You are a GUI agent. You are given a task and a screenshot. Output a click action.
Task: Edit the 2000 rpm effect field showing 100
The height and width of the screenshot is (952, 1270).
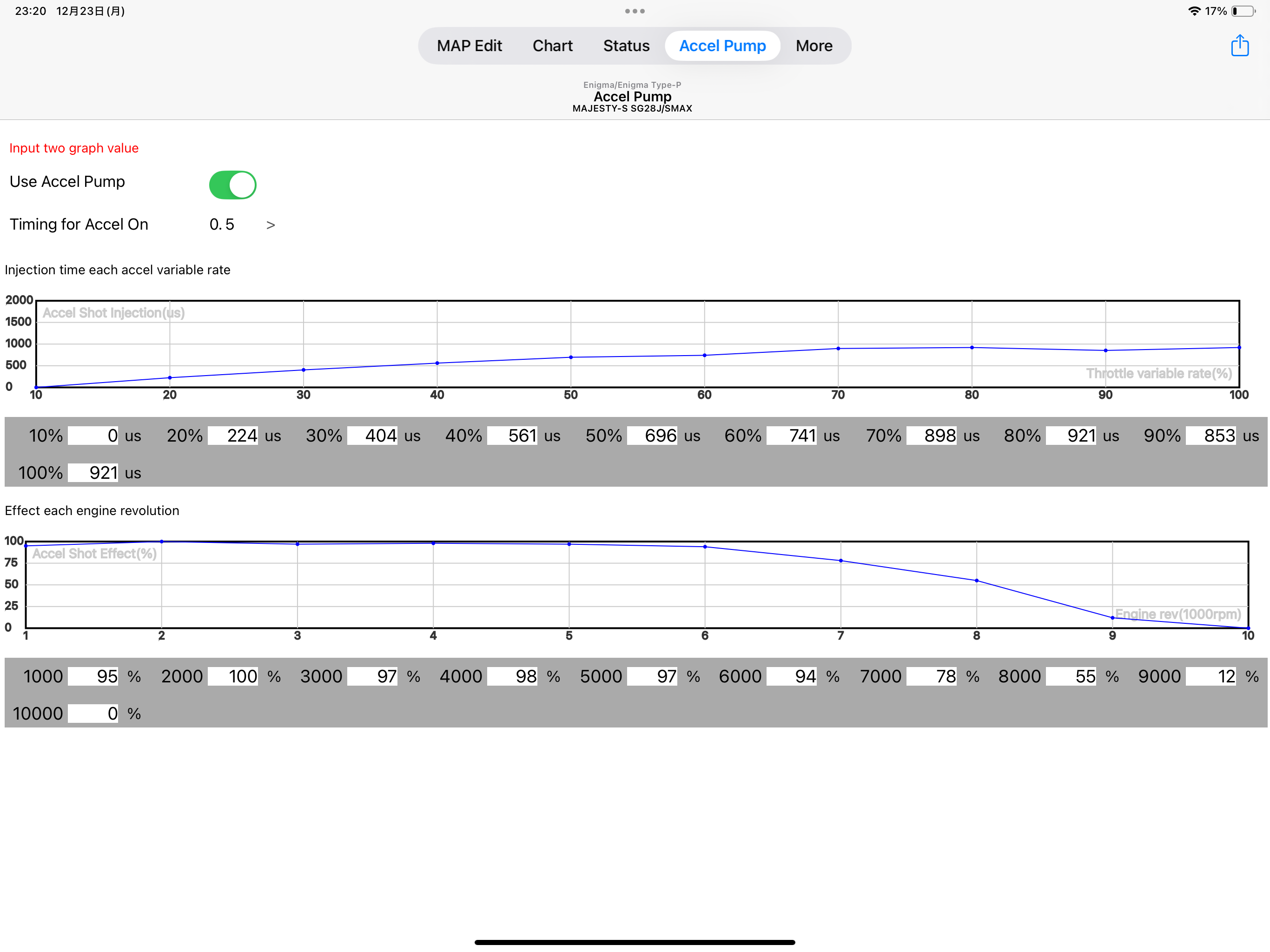click(232, 676)
